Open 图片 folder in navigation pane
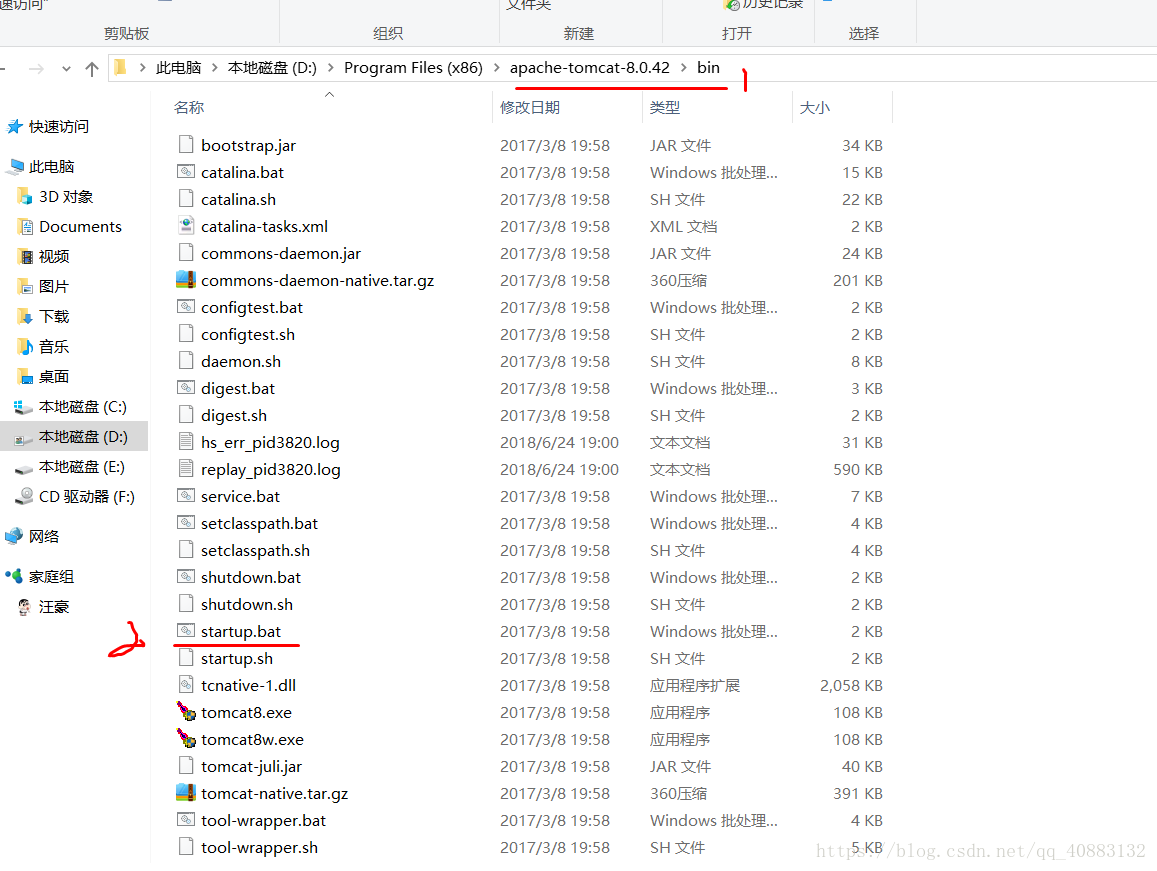The image size is (1157, 871). 54,286
